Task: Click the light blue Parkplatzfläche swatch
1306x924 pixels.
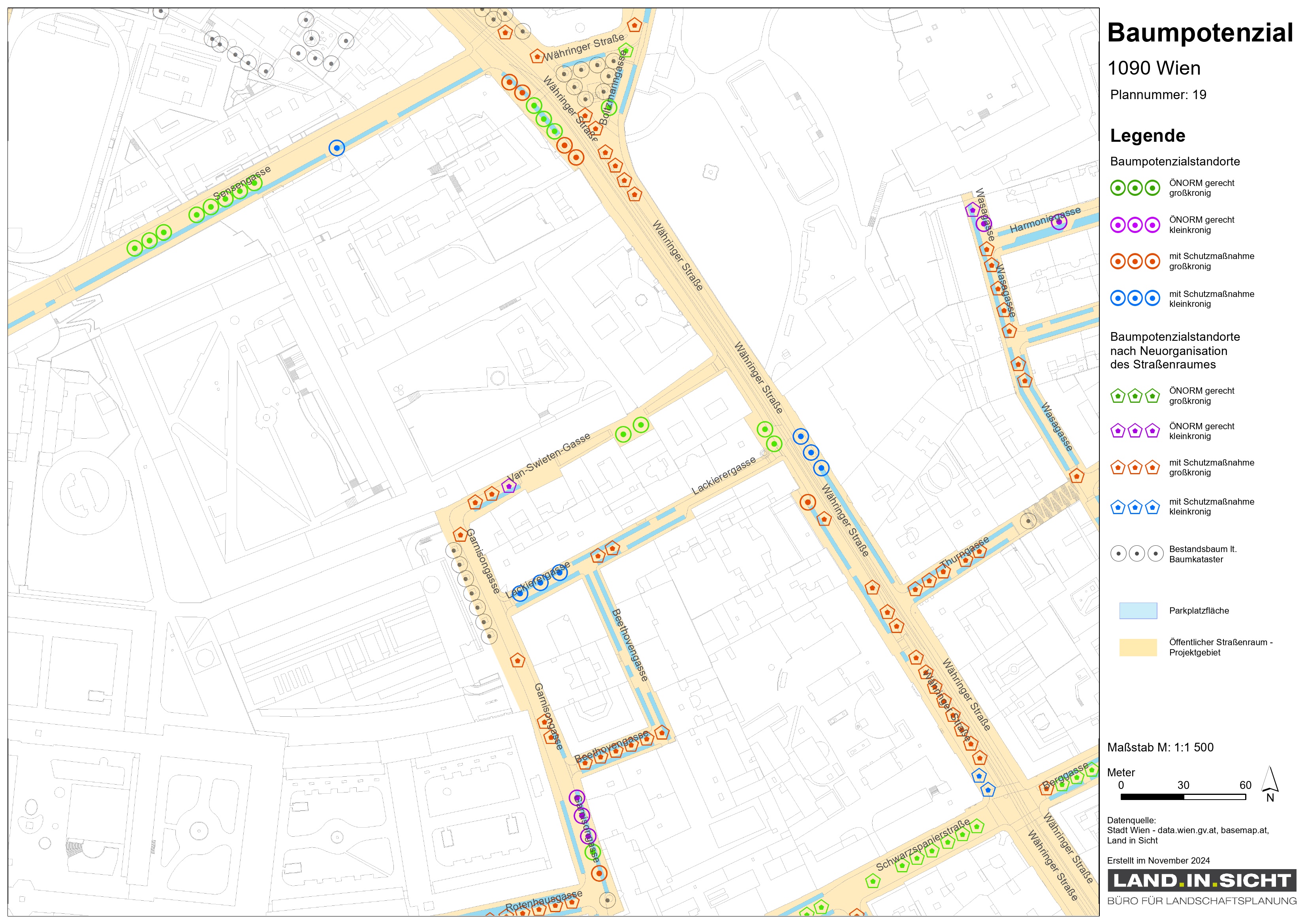Action: coord(1138,610)
